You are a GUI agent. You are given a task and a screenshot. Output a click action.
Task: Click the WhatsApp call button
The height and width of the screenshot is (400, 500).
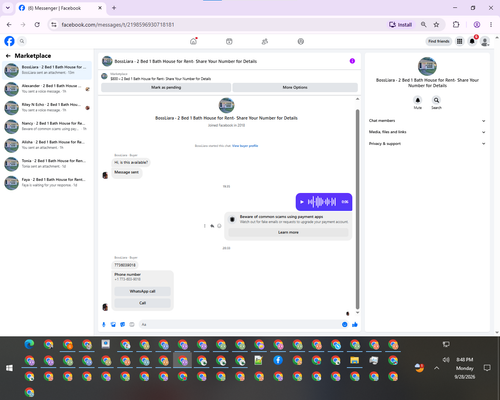coord(142,291)
